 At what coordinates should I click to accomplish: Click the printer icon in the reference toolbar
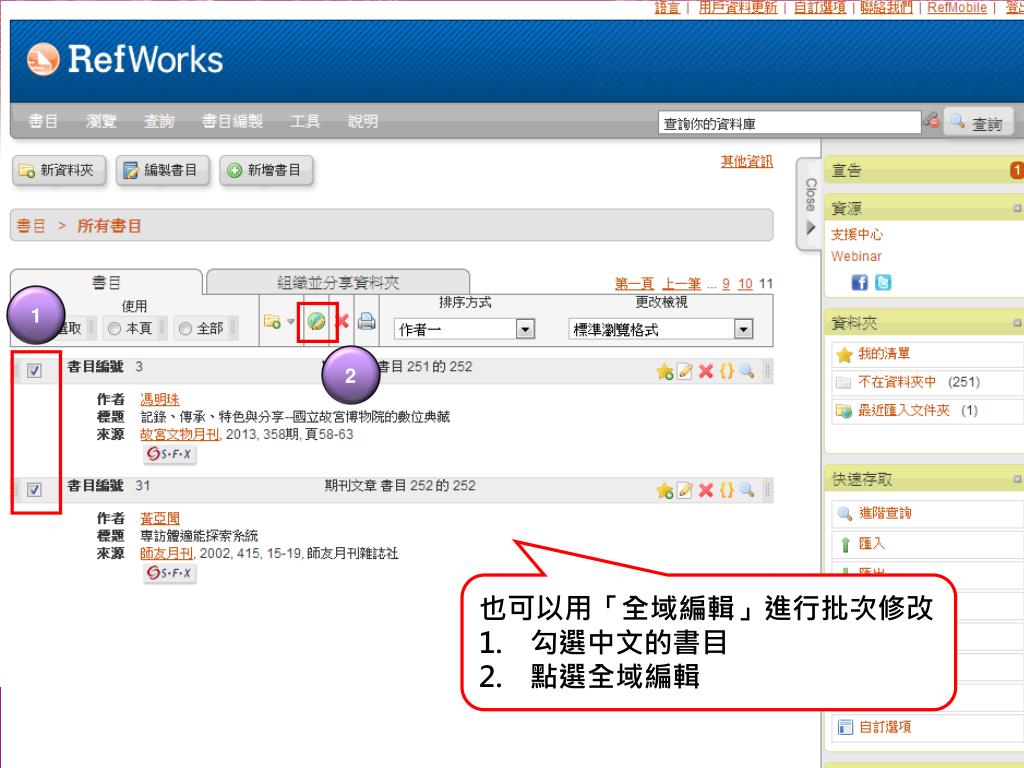point(366,321)
